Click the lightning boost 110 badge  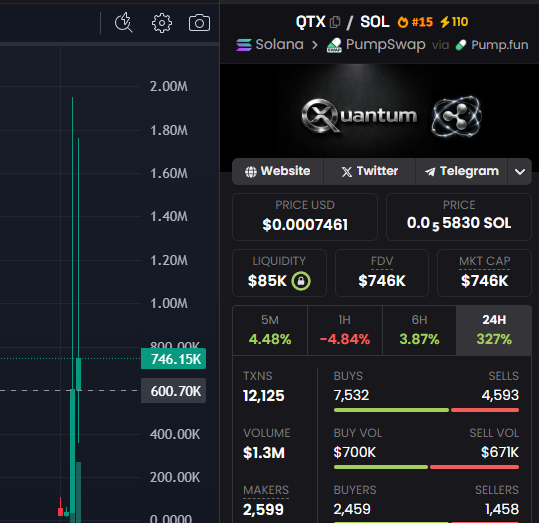[x=454, y=22]
